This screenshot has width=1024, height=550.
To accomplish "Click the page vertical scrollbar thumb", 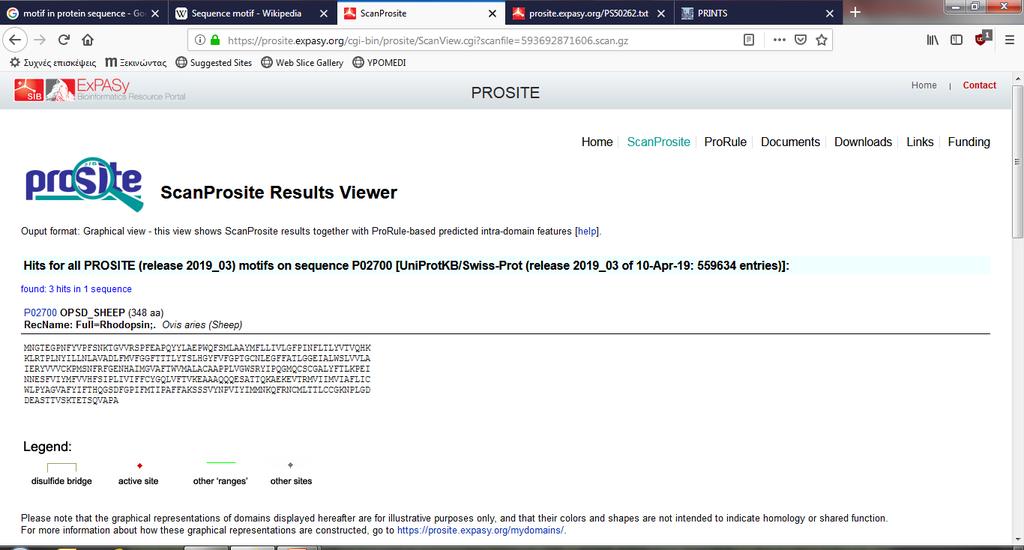I will [x=1017, y=161].
